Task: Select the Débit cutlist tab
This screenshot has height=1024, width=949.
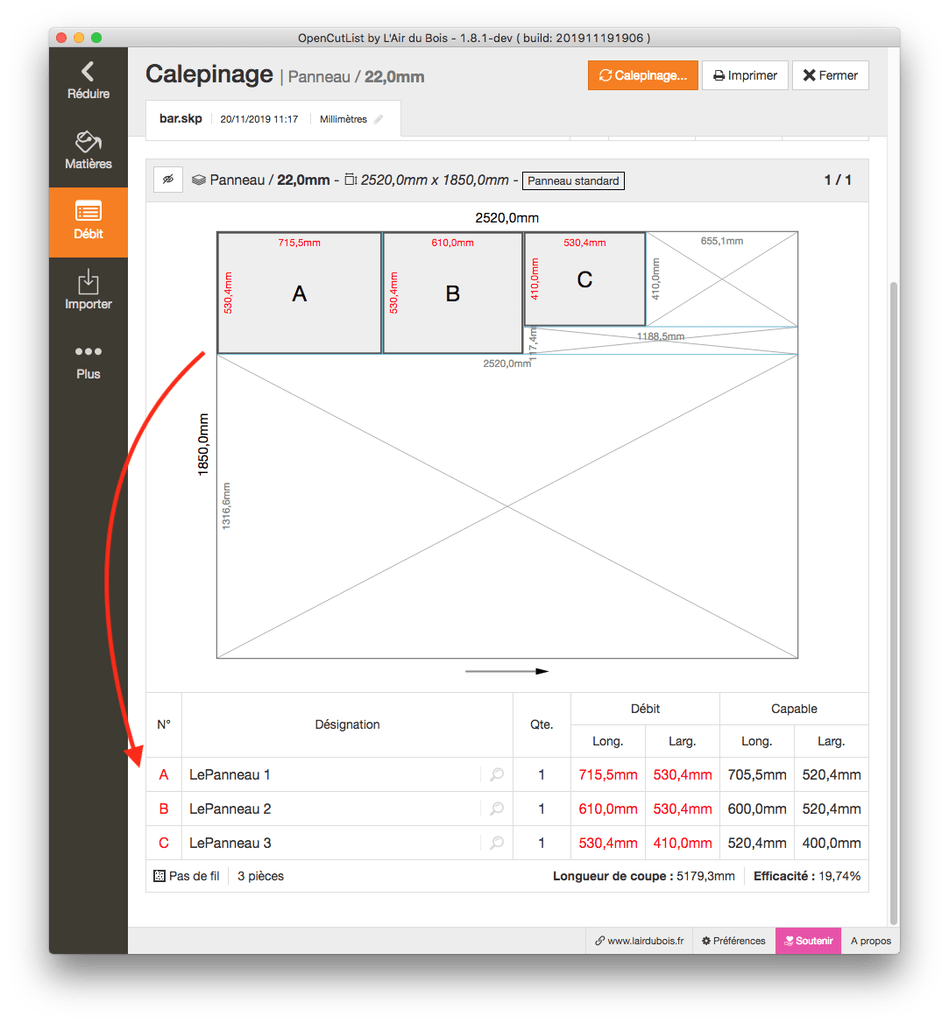Action: click(x=88, y=222)
